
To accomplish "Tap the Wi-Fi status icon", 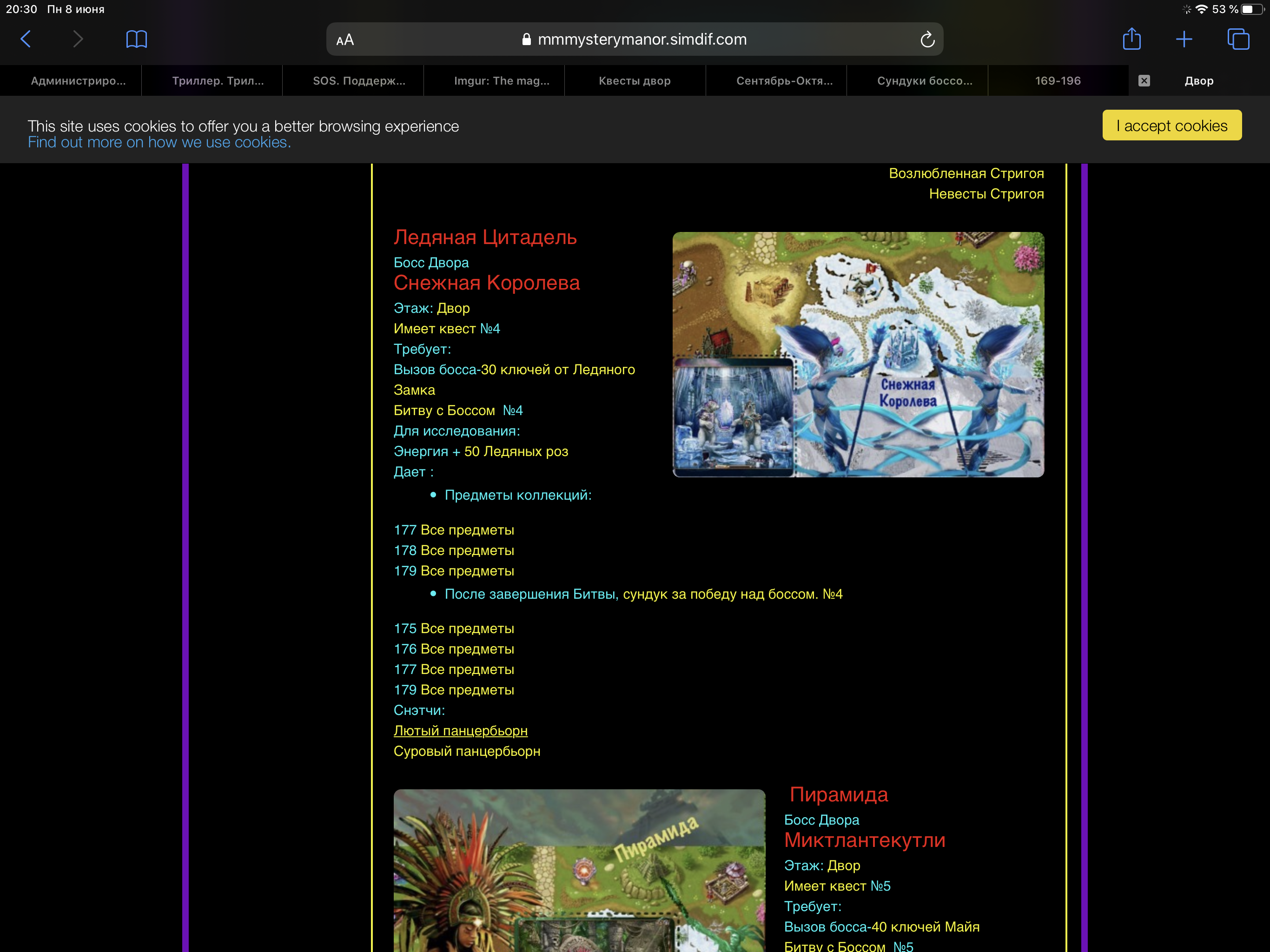I will pyautogui.click(x=1201, y=9).
